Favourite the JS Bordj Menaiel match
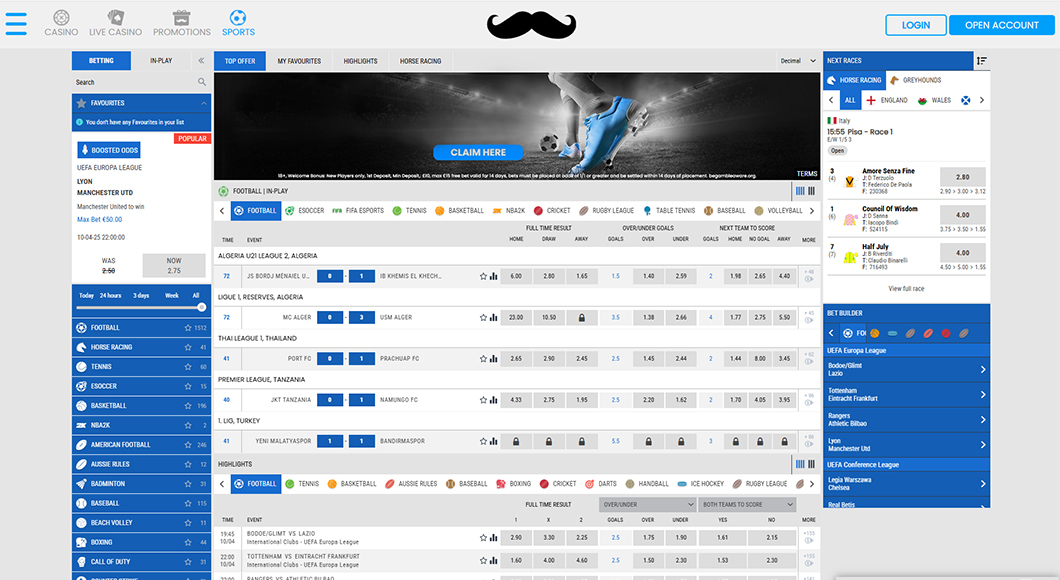The width and height of the screenshot is (1060, 580). coord(483,276)
